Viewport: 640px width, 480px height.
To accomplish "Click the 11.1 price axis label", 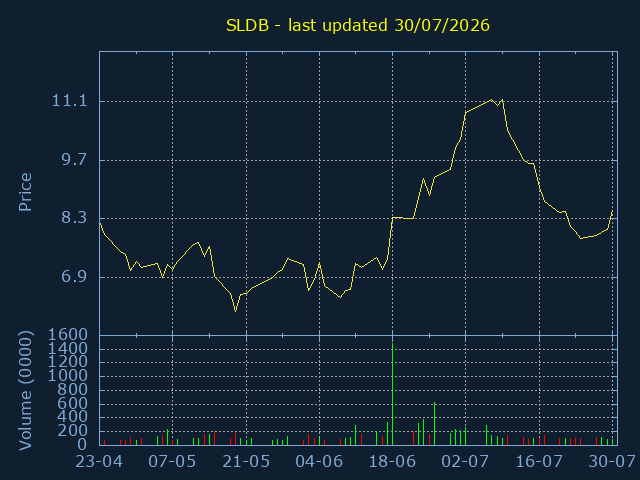I will coord(70,100).
